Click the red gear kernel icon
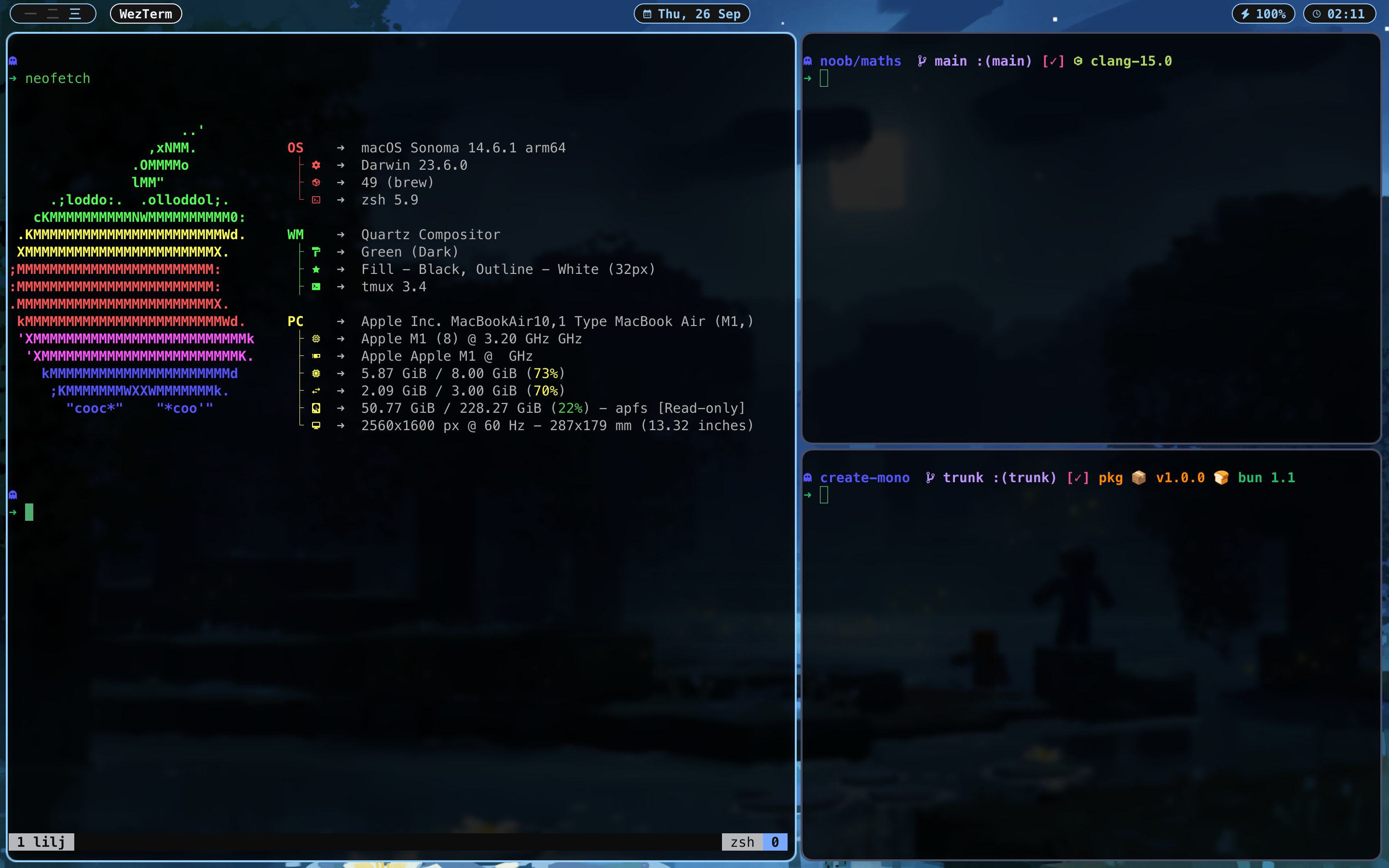This screenshot has height=868, width=1389. click(316, 165)
